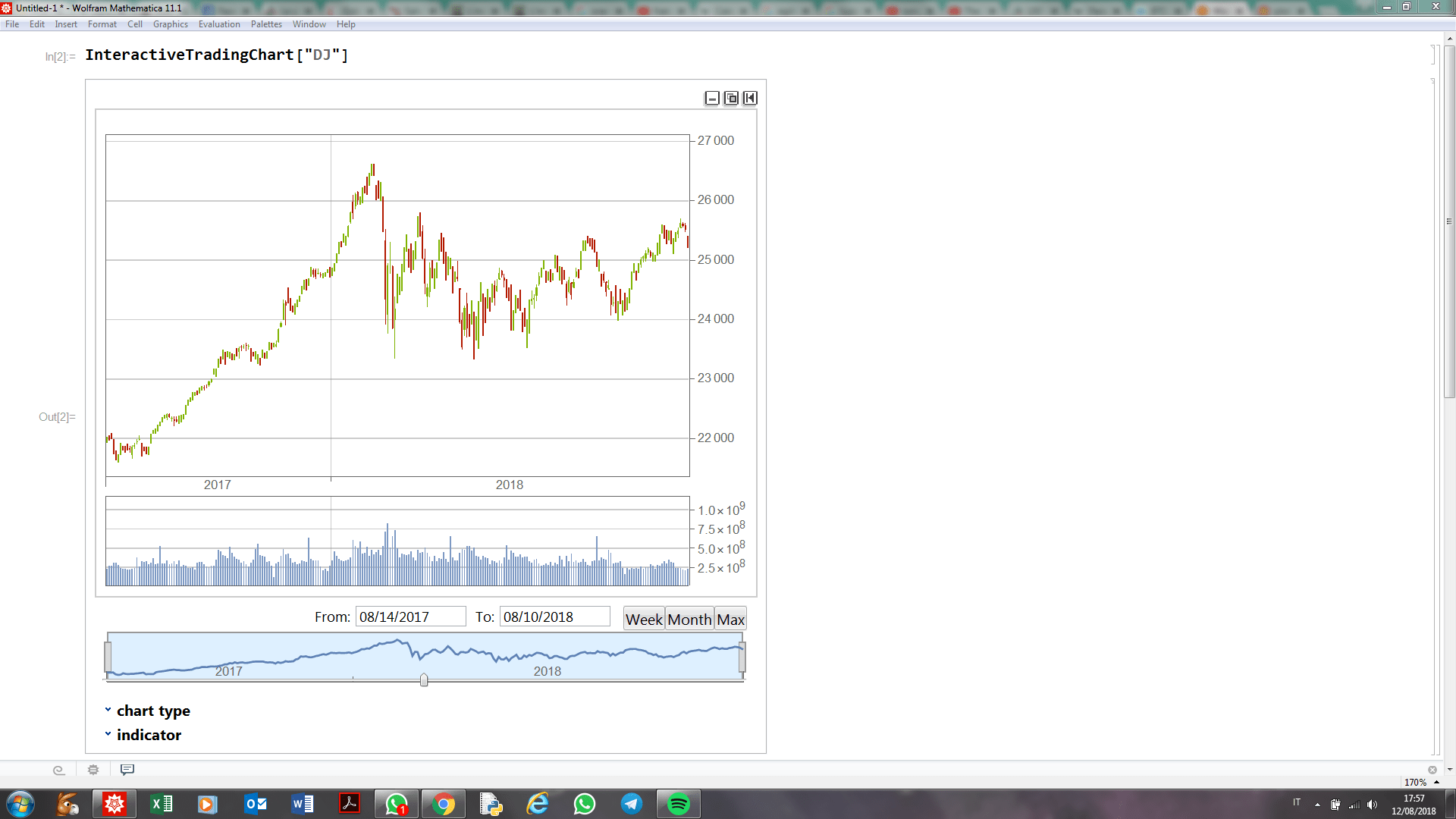Viewport: 1456px width, 819px height.
Task: Open the Format menu
Action: (x=102, y=24)
